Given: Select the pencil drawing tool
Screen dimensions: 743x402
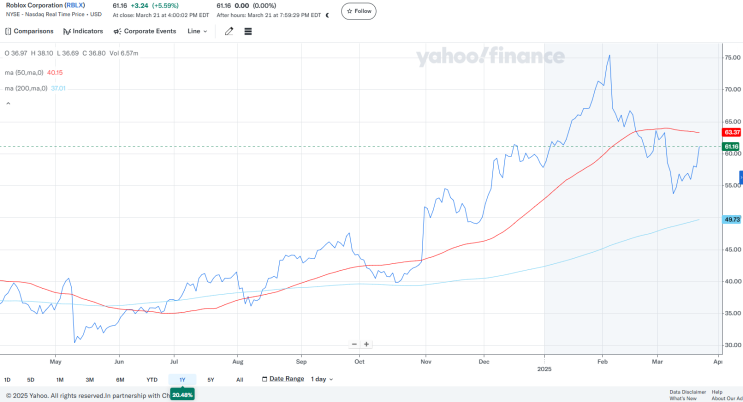Looking at the screenshot, I should point(229,31).
